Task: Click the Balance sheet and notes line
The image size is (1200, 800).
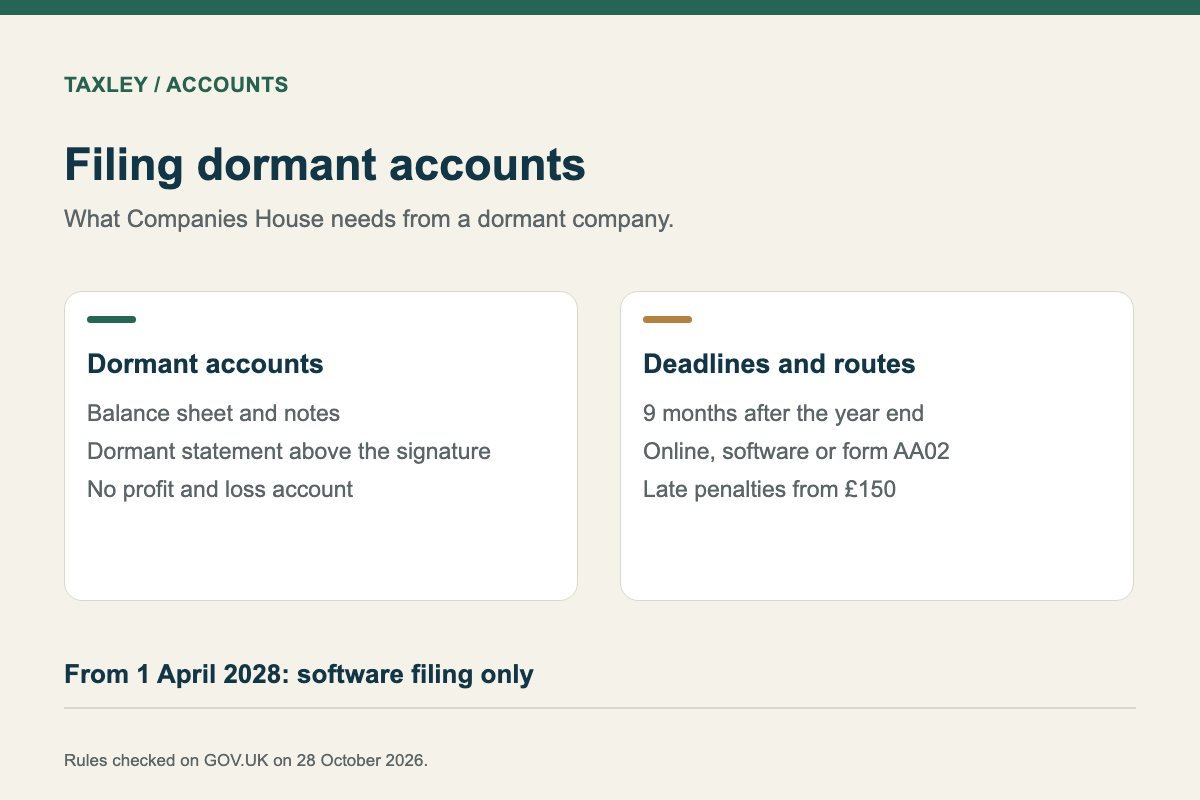Action: click(213, 413)
